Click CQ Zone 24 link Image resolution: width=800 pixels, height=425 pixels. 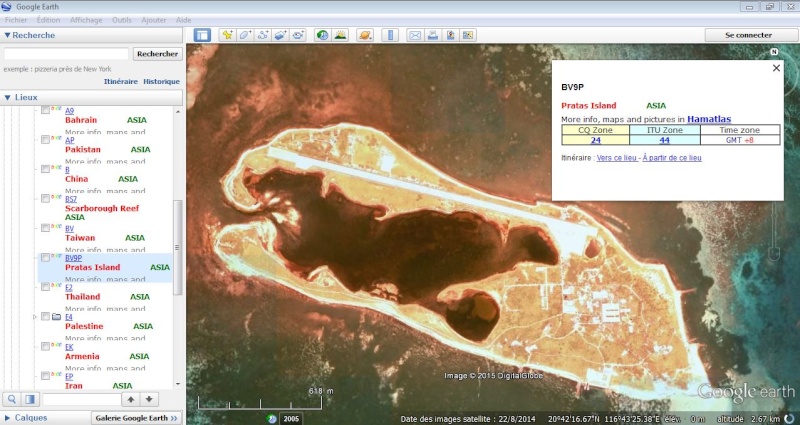tap(596, 140)
